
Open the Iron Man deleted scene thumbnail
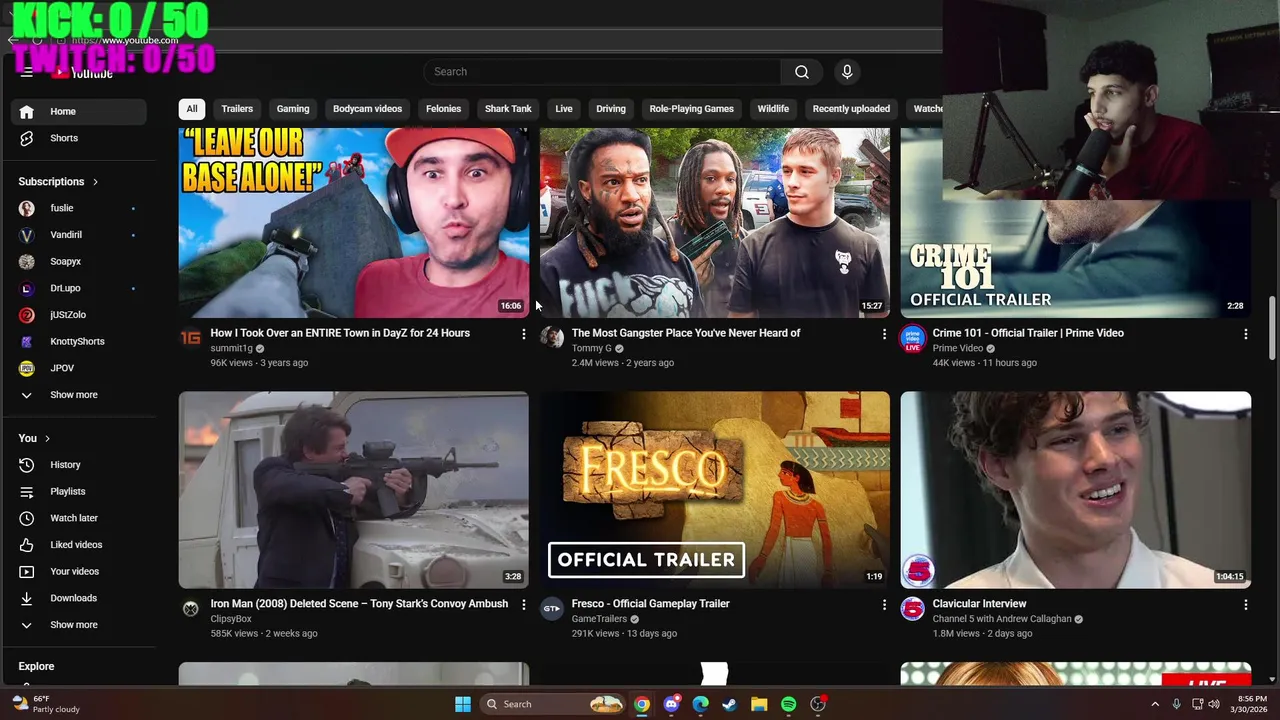pos(354,490)
